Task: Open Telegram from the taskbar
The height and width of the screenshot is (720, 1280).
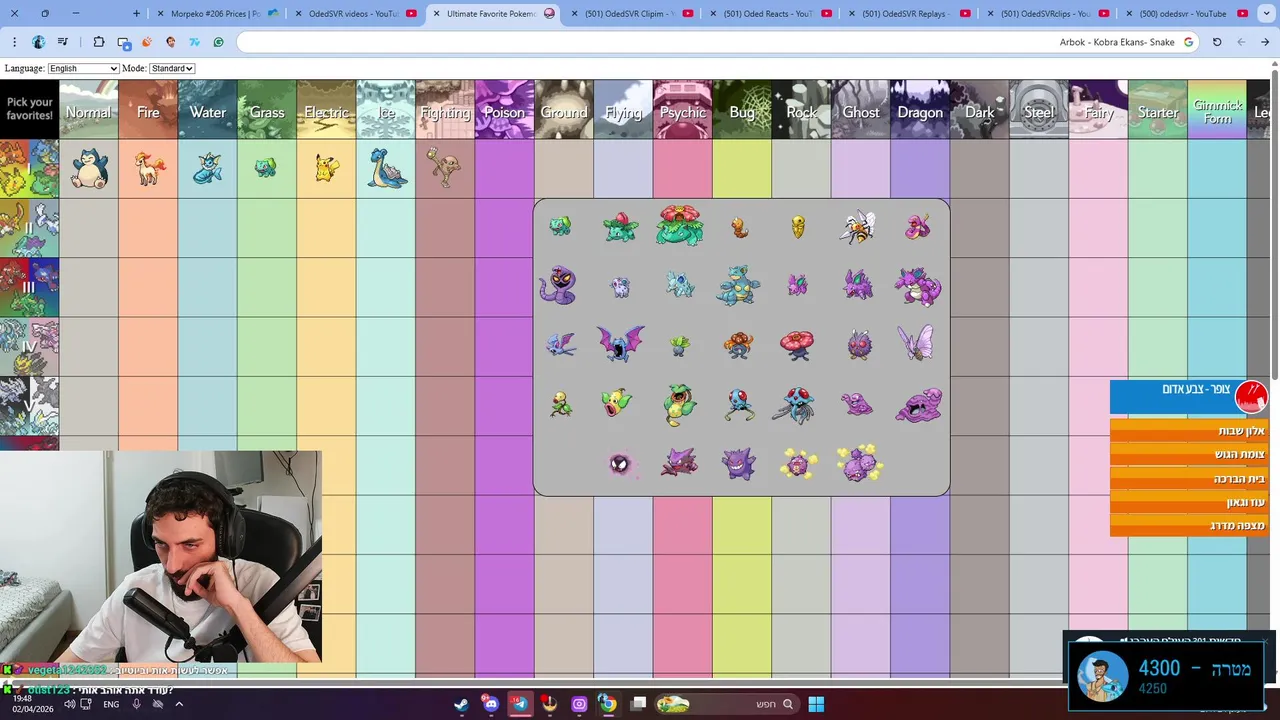Action: click(x=520, y=704)
